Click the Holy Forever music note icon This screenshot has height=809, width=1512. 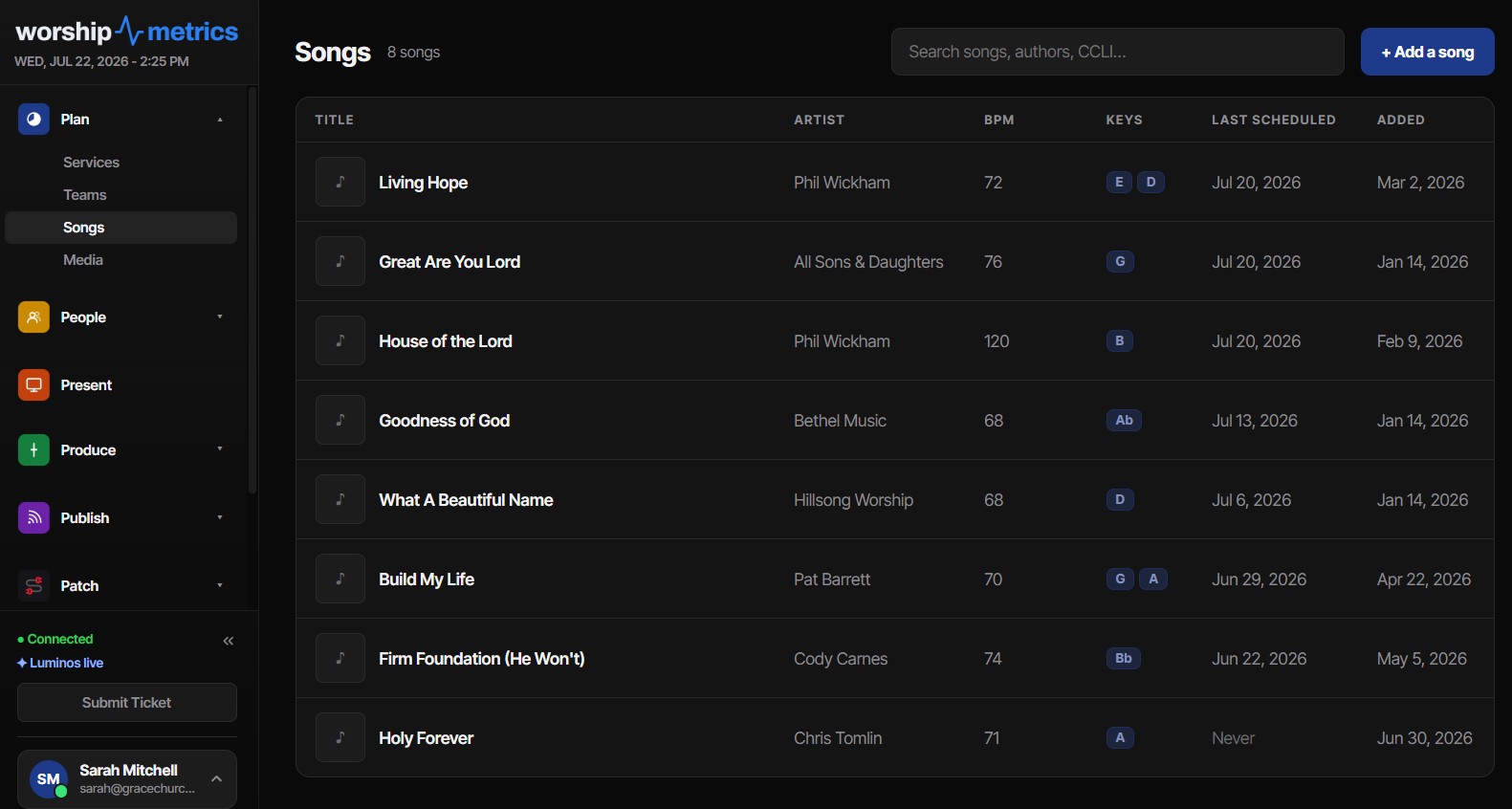[340, 737]
